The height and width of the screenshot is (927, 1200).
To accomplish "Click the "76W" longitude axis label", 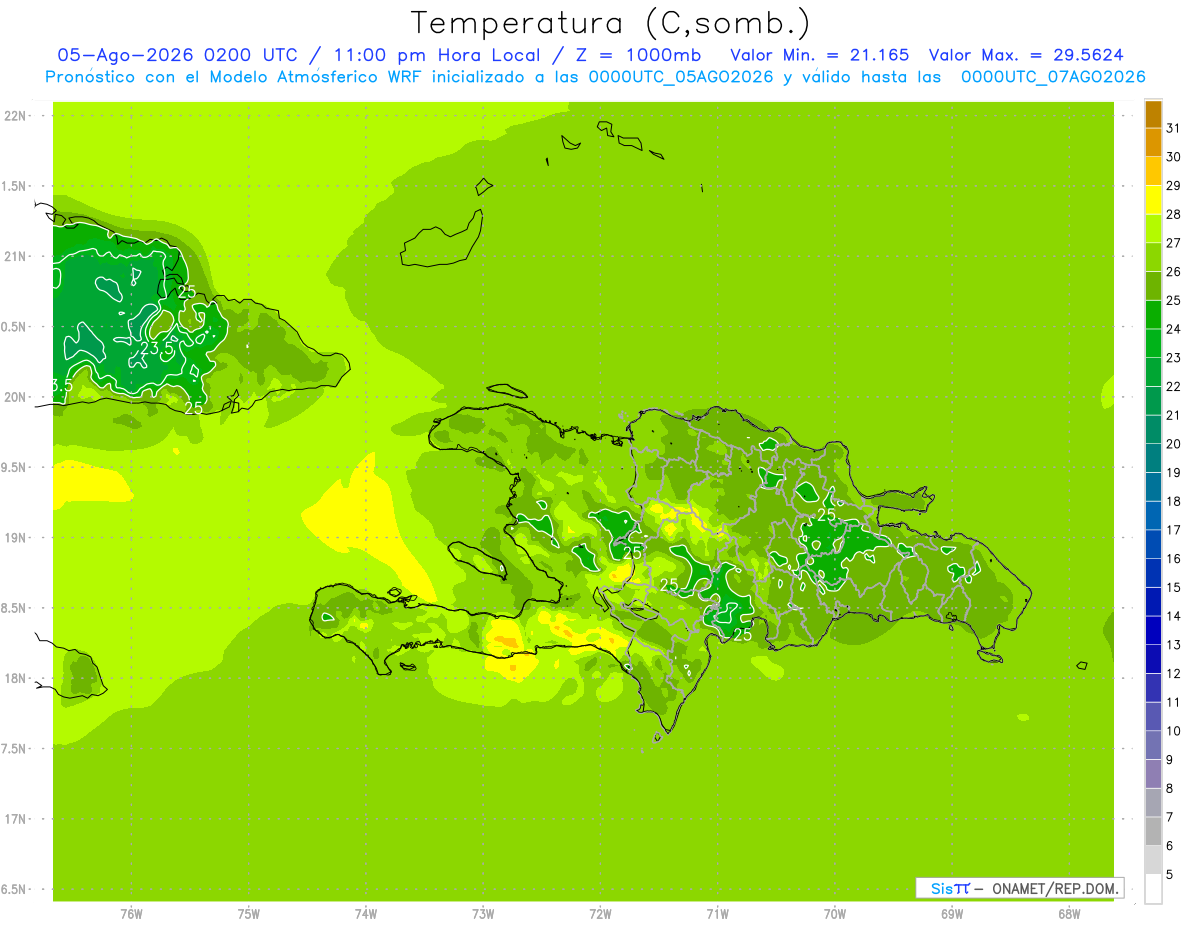I will coord(131,914).
